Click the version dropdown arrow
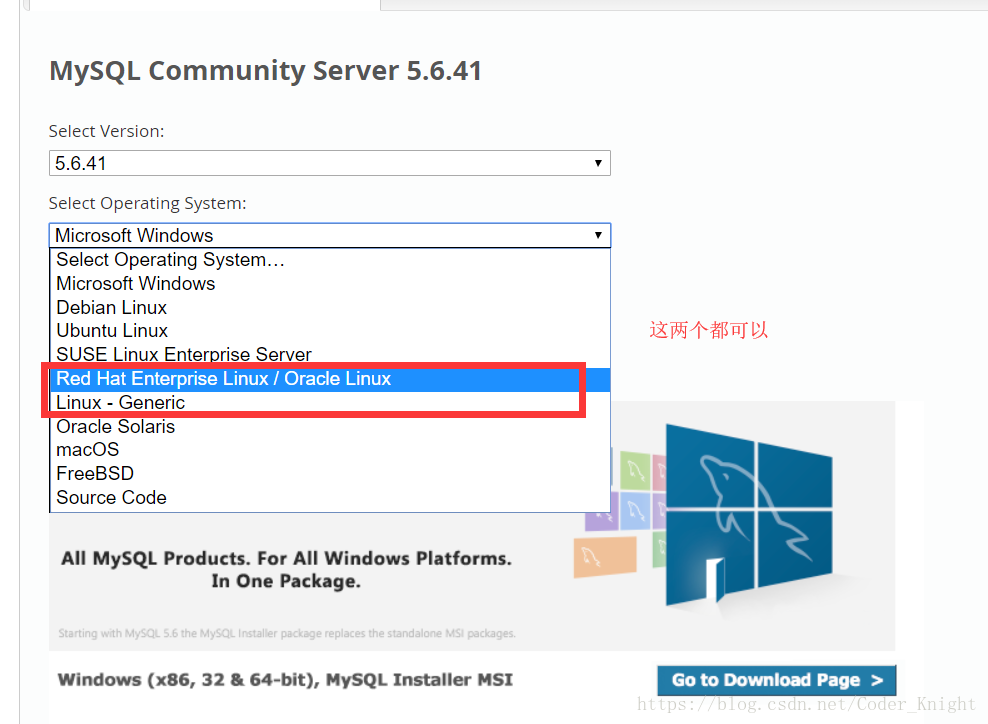This screenshot has width=988, height=724. click(x=598, y=163)
